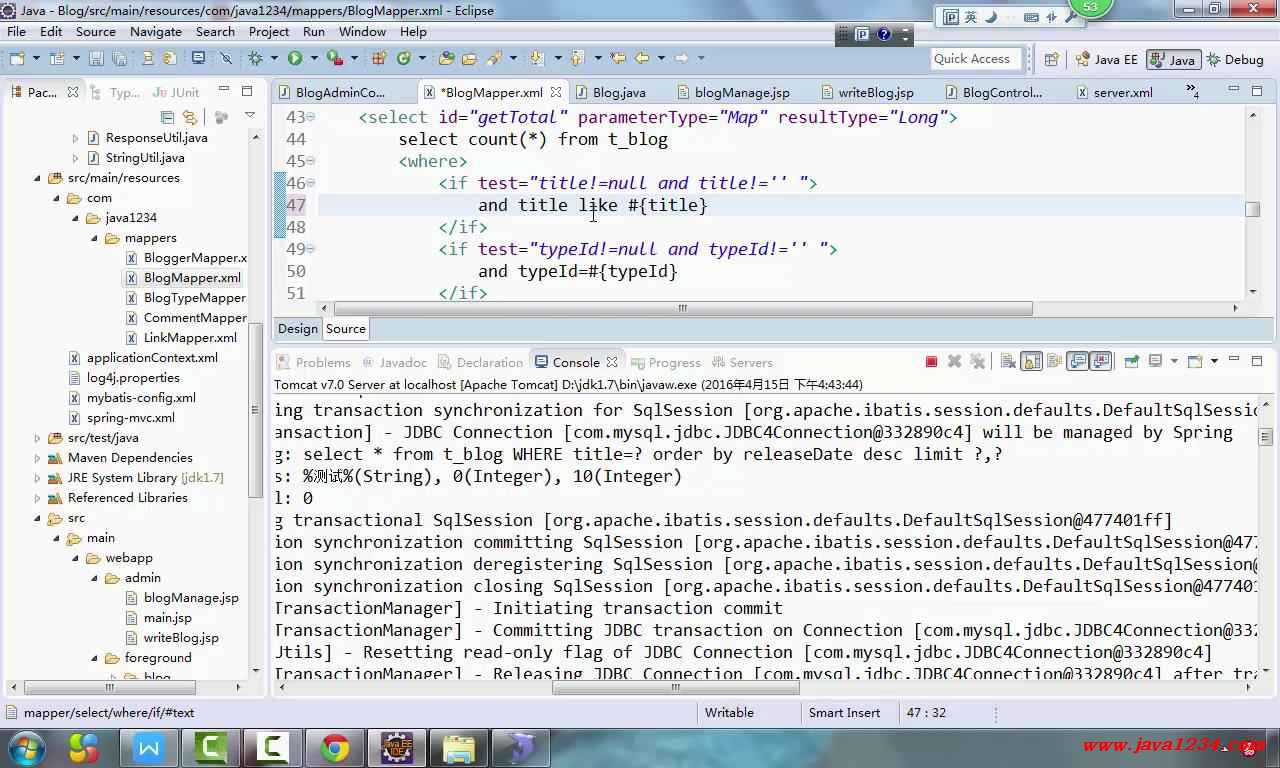1280x768 pixels.
Task: Switch to the server.xml editor tab
Action: 1123,92
